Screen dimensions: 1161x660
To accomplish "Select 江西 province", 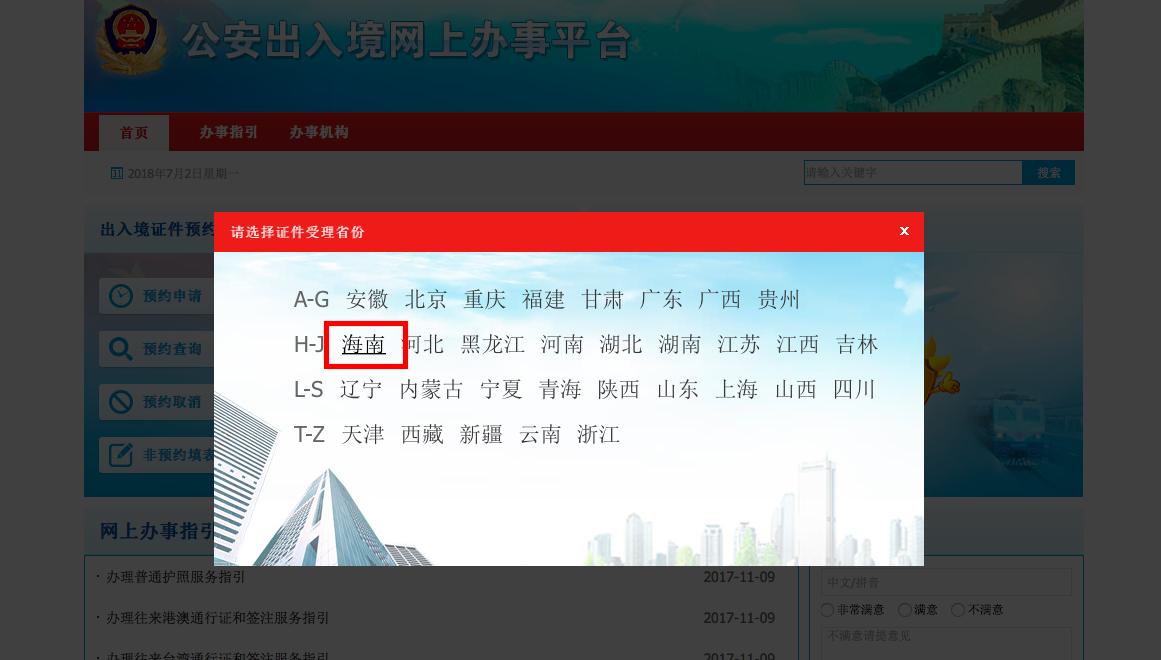I will [x=797, y=344].
